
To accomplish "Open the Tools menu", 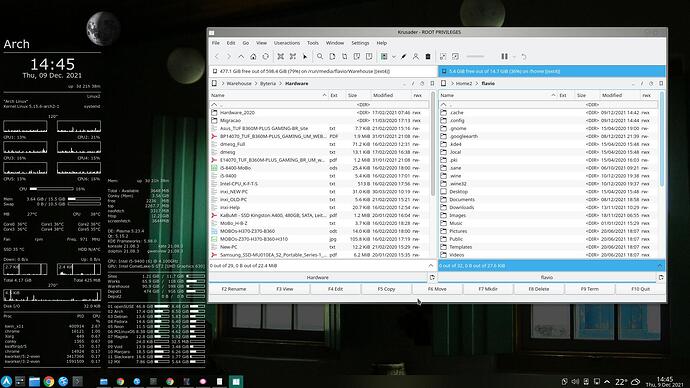I will coord(312,43).
